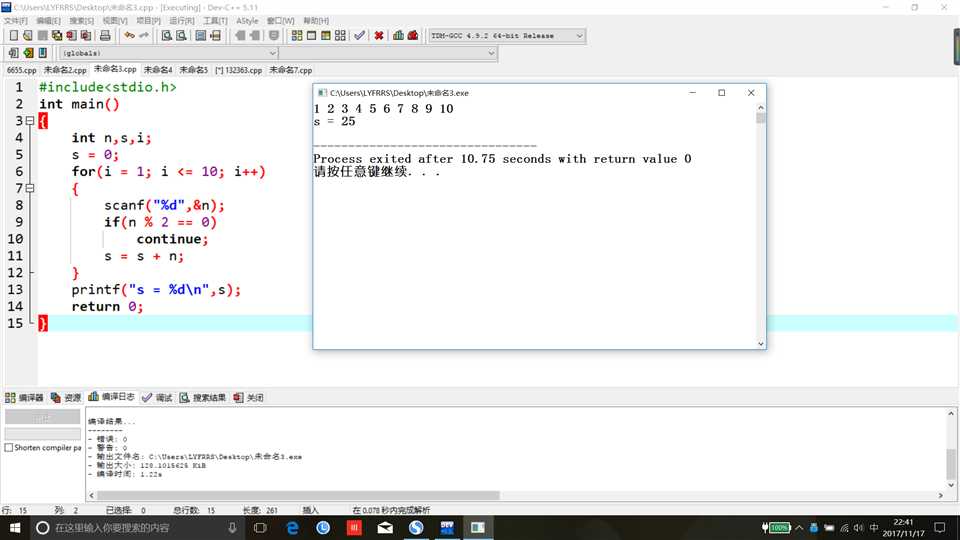Image resolution: width=960 pixels, height=540 pixels.
Task: Click the '总行数: 15' status bar entry
Action: (194, 510)
